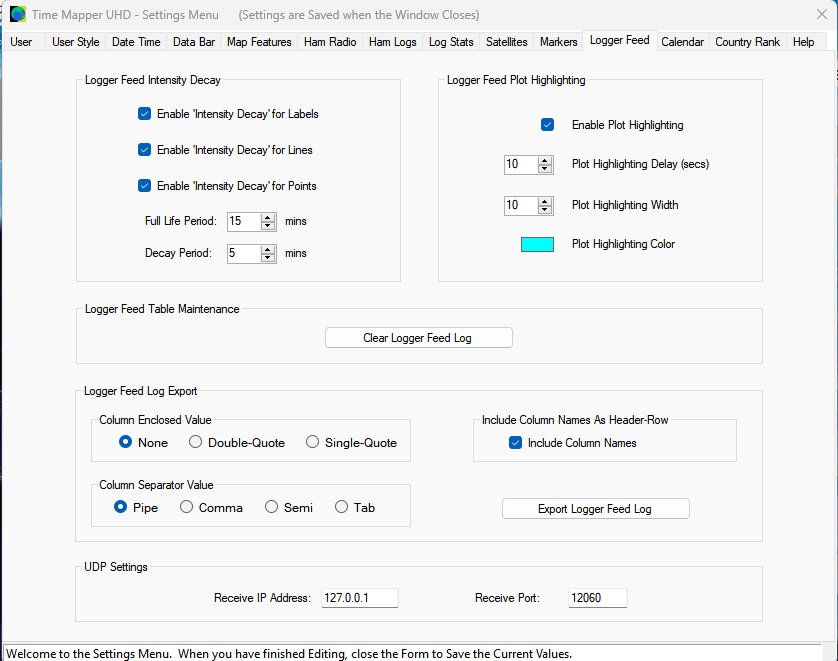Click the Export Logger Feed Log button
This screenshot has width=838, height=661.
(x=595, y=509)
